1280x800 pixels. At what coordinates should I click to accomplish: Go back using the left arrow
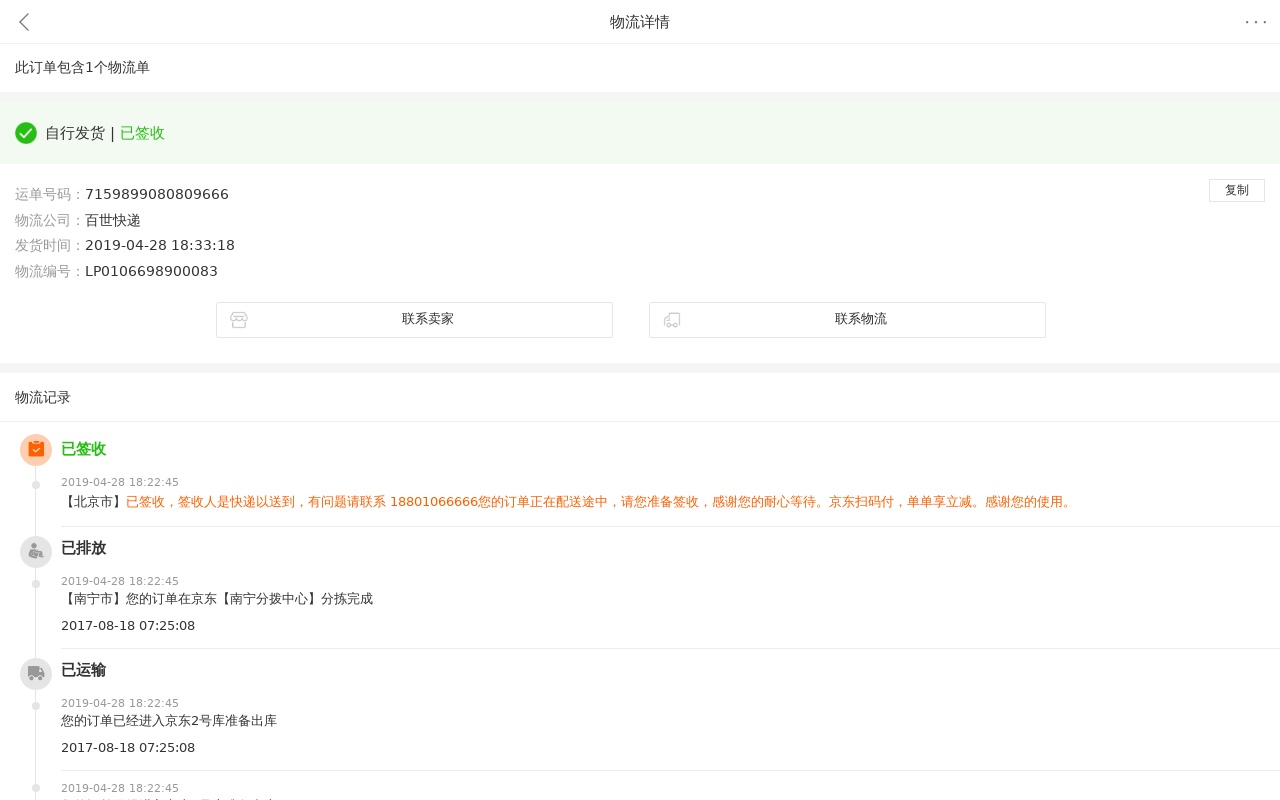click(x=24, y=22)
